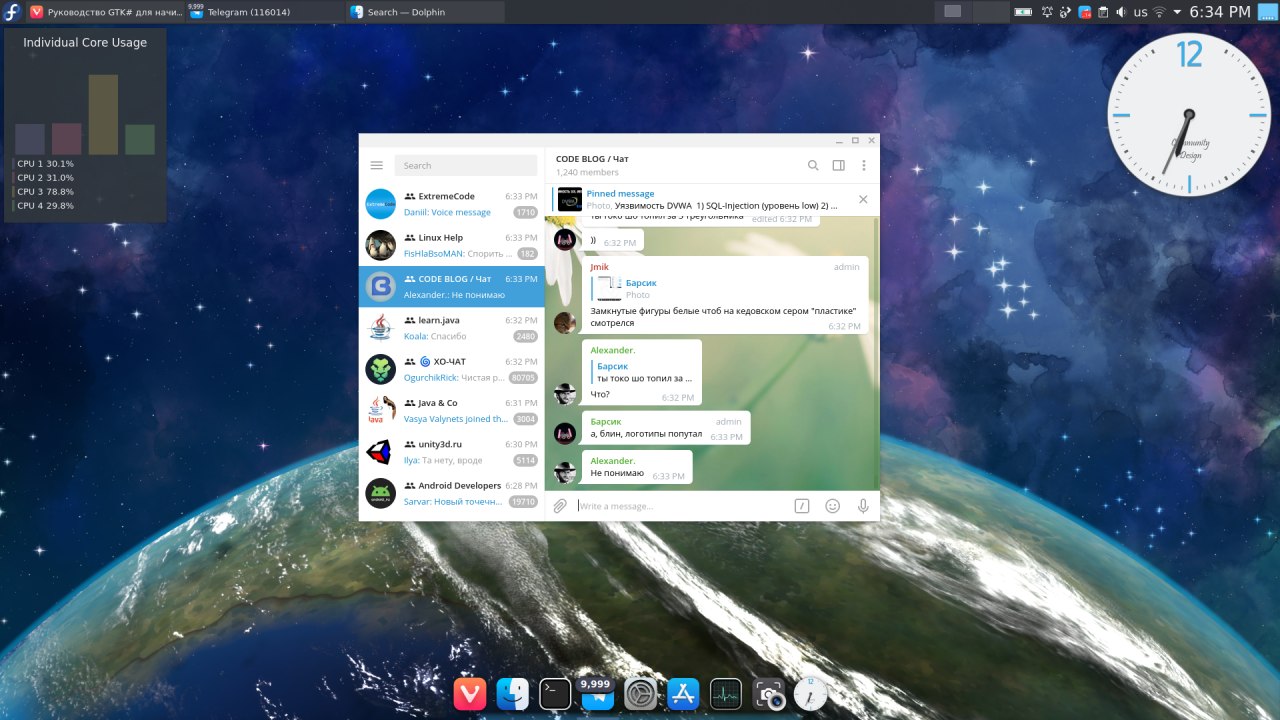Record a voice message with the microphone
The width and height of the screenshot is (1280, 720).
863,506
